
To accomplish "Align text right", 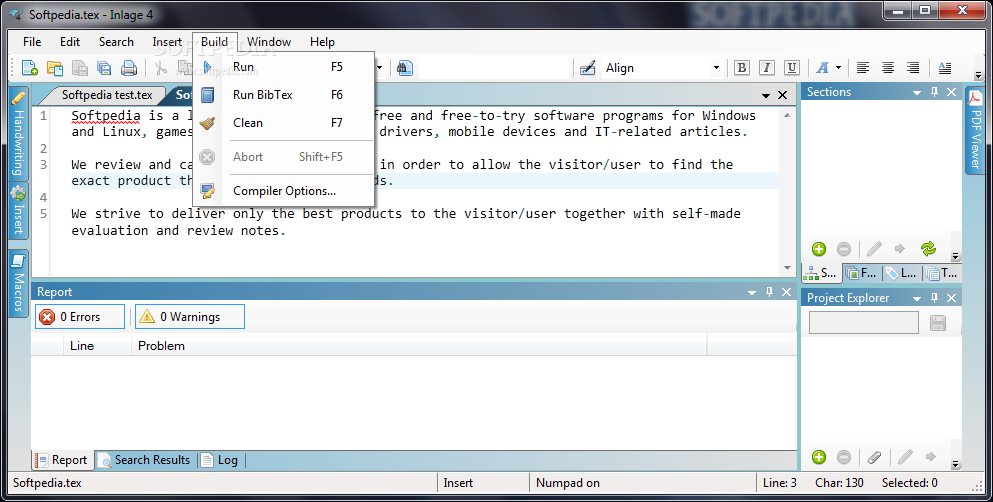I will click(913, 68).
